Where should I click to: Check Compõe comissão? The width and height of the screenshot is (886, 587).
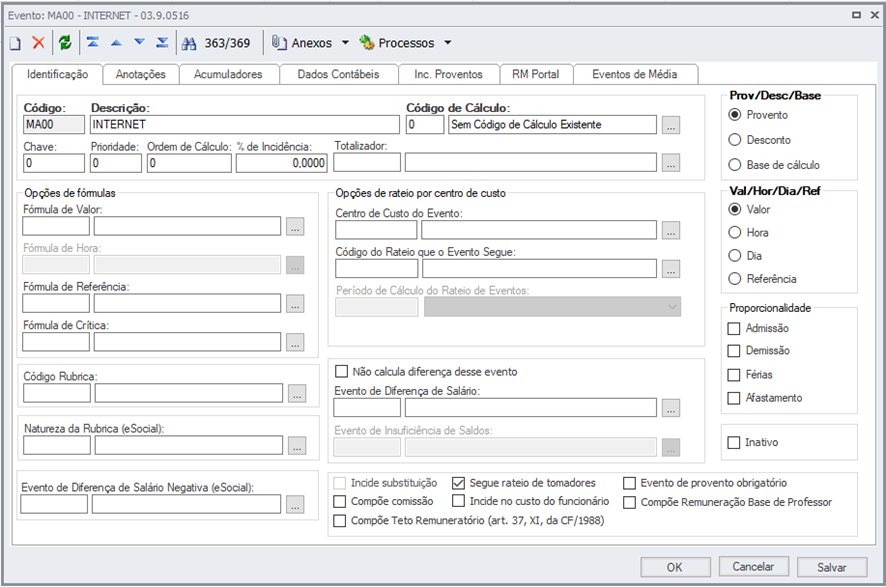(340, 501)
